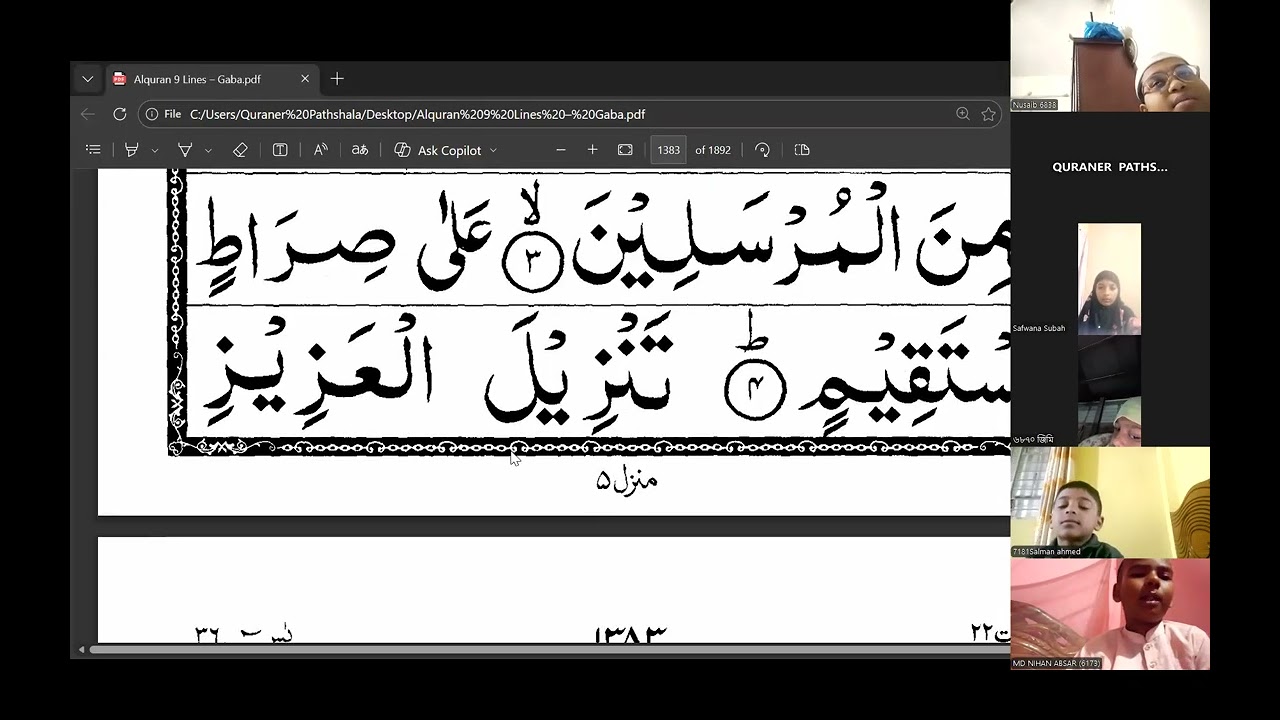Image resolution: width=1280 pixels, height=720 pixels.
Task: Expand the Ask Copilot dropdown arrow
Action: [493, 150]
